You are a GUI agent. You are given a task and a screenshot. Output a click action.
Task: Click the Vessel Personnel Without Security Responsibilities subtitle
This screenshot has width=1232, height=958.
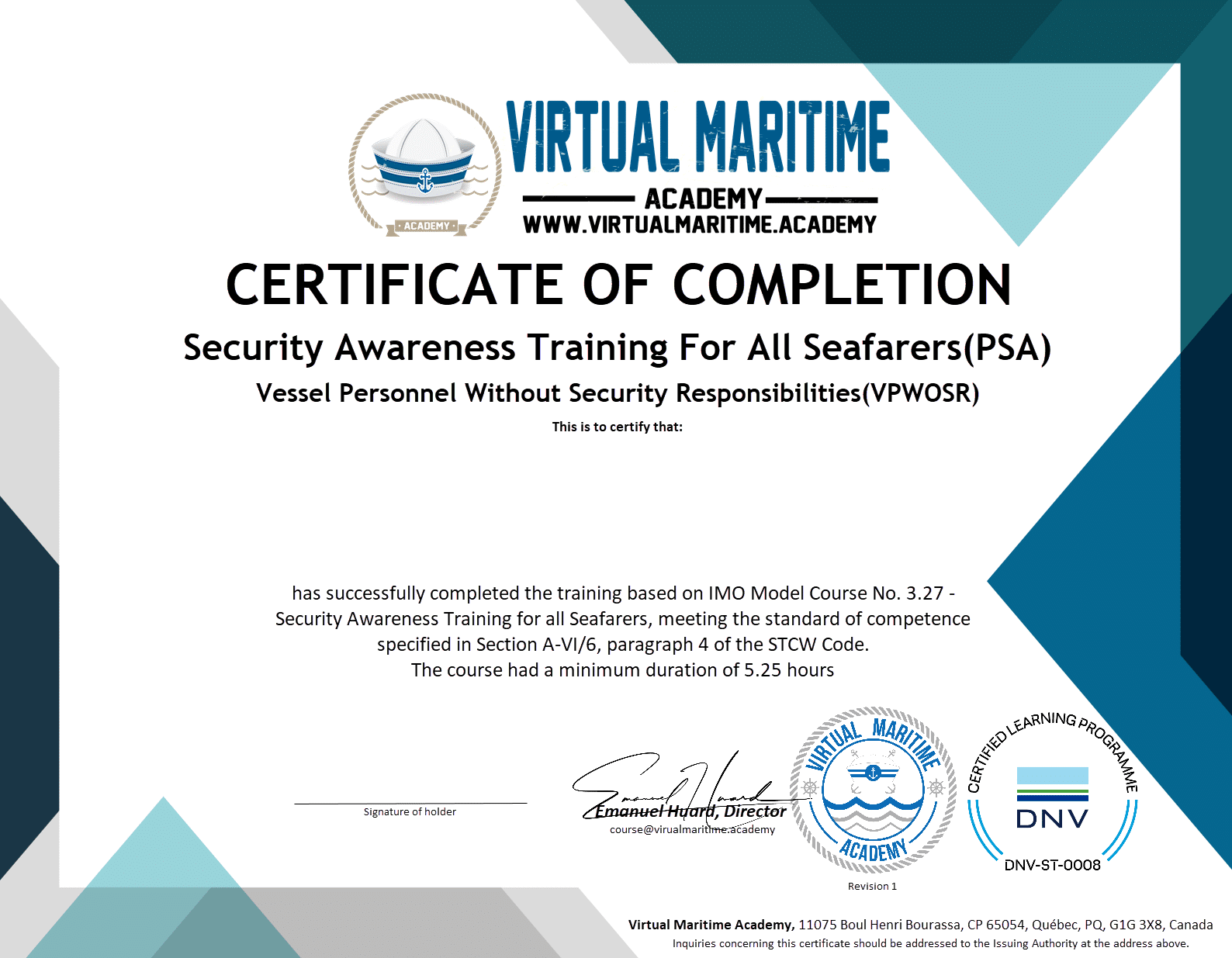(617, 393)
